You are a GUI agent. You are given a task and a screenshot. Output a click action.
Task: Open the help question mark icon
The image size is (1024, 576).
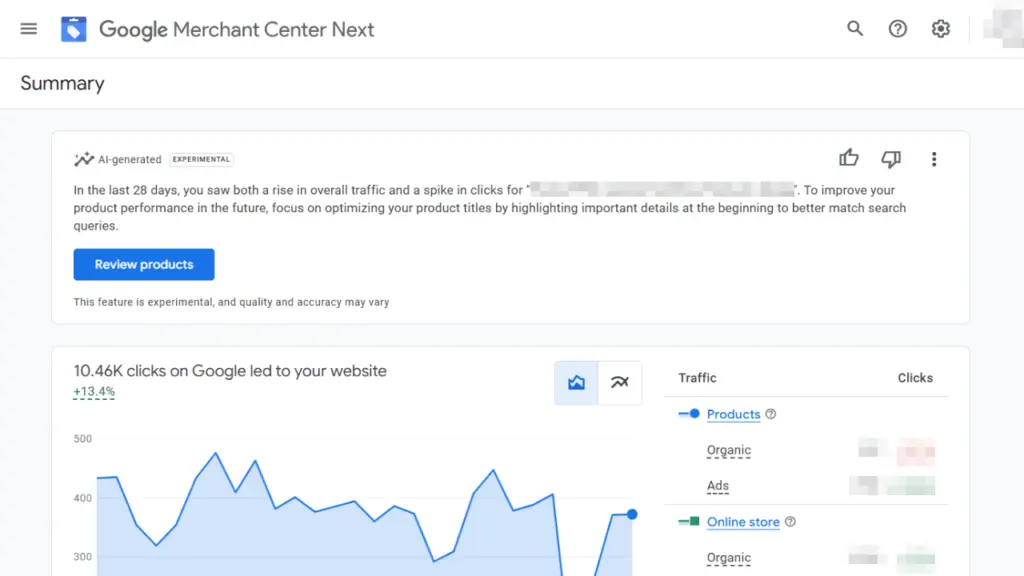point(898,29)
